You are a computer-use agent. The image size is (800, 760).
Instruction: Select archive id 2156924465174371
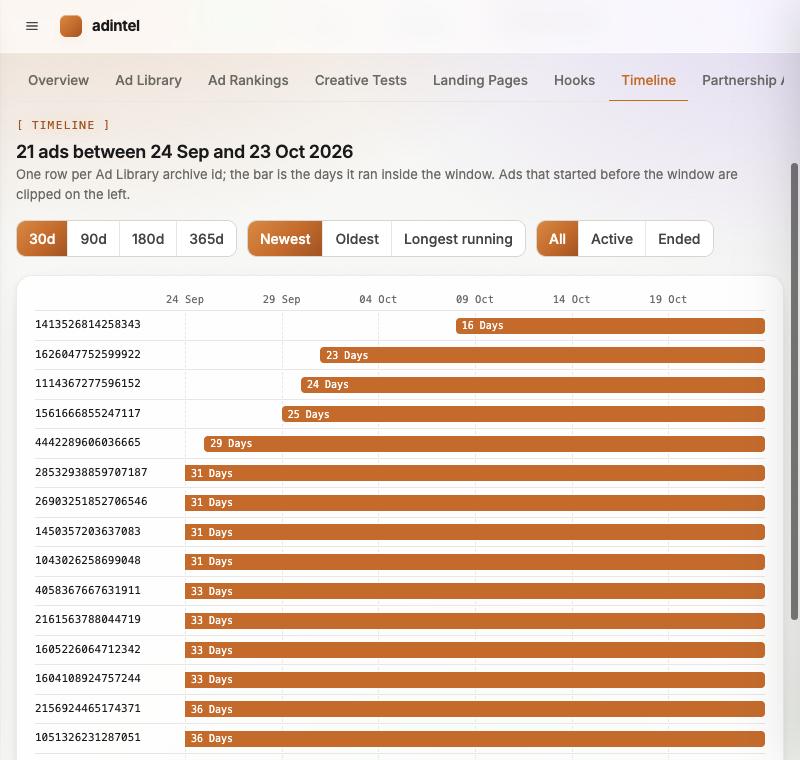(88, 708)
